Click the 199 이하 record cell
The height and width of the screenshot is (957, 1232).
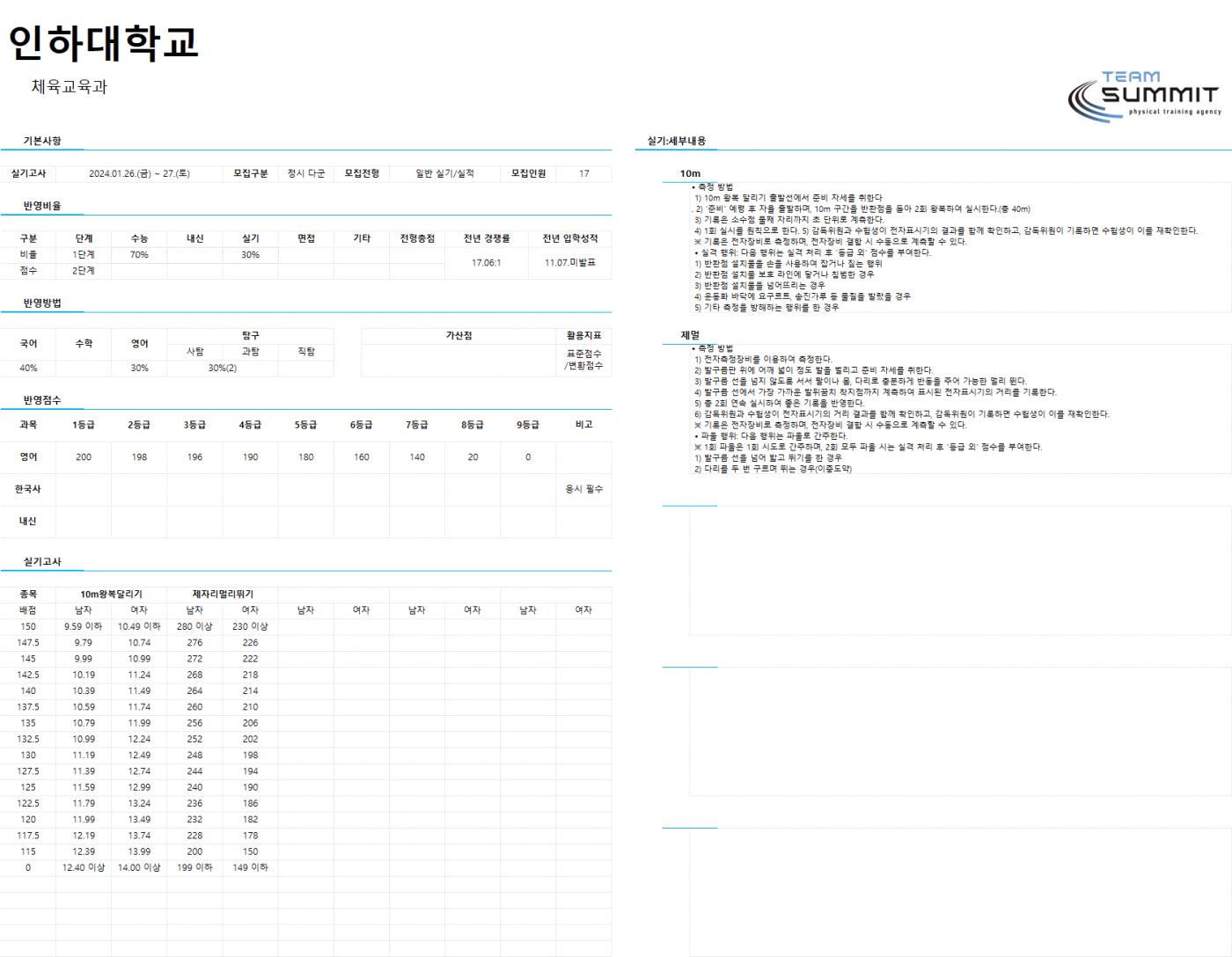pyautogui.click(x=194, y=867)
